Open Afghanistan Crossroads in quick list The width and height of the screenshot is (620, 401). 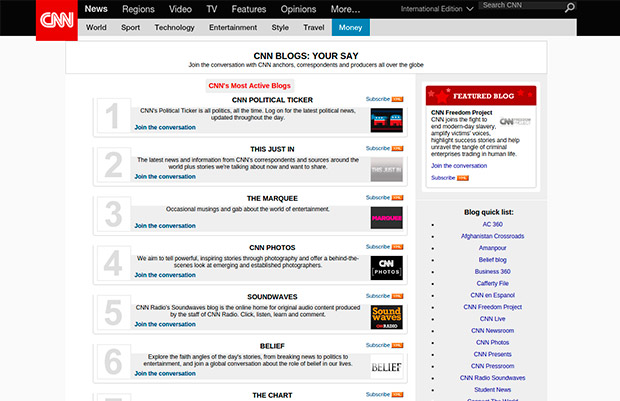[x=492, y=236]
